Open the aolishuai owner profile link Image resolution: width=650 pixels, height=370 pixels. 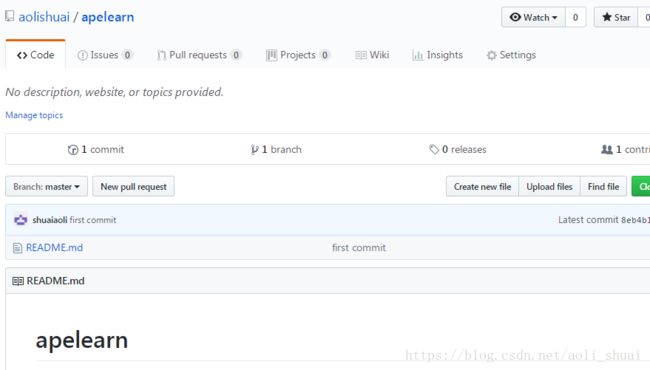point(44,17)
